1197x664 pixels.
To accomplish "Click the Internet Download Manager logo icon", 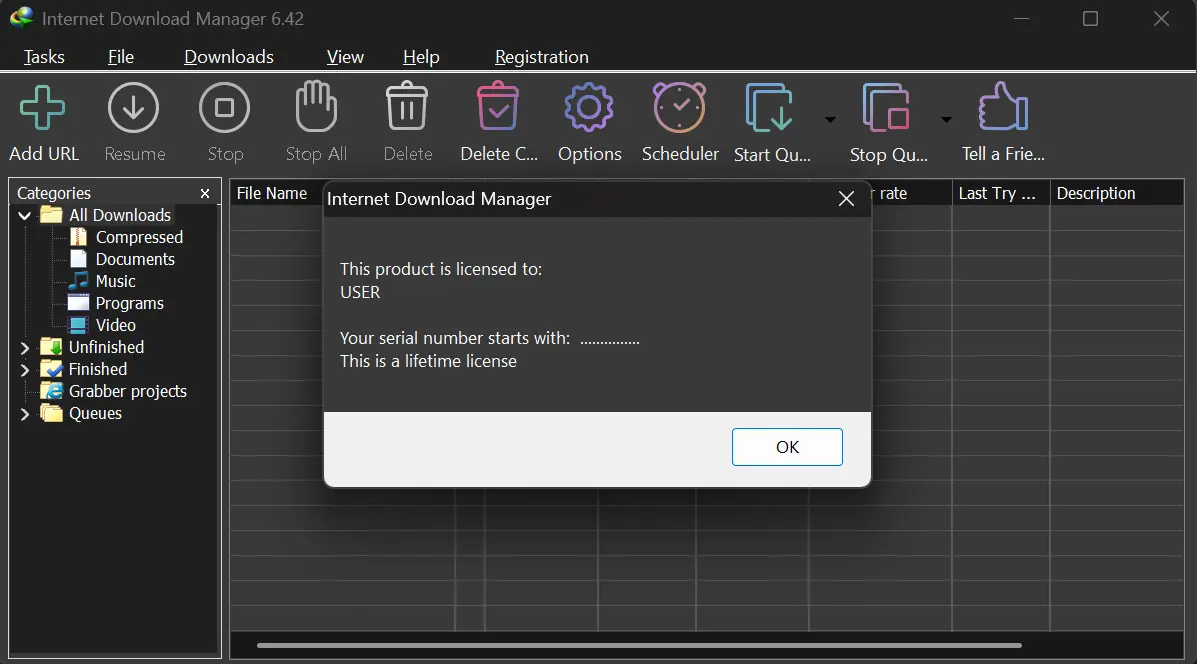I will [x=21, y=18].
